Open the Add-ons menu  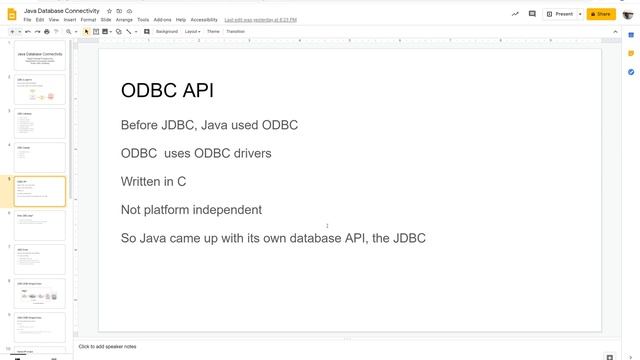point(162,20)
